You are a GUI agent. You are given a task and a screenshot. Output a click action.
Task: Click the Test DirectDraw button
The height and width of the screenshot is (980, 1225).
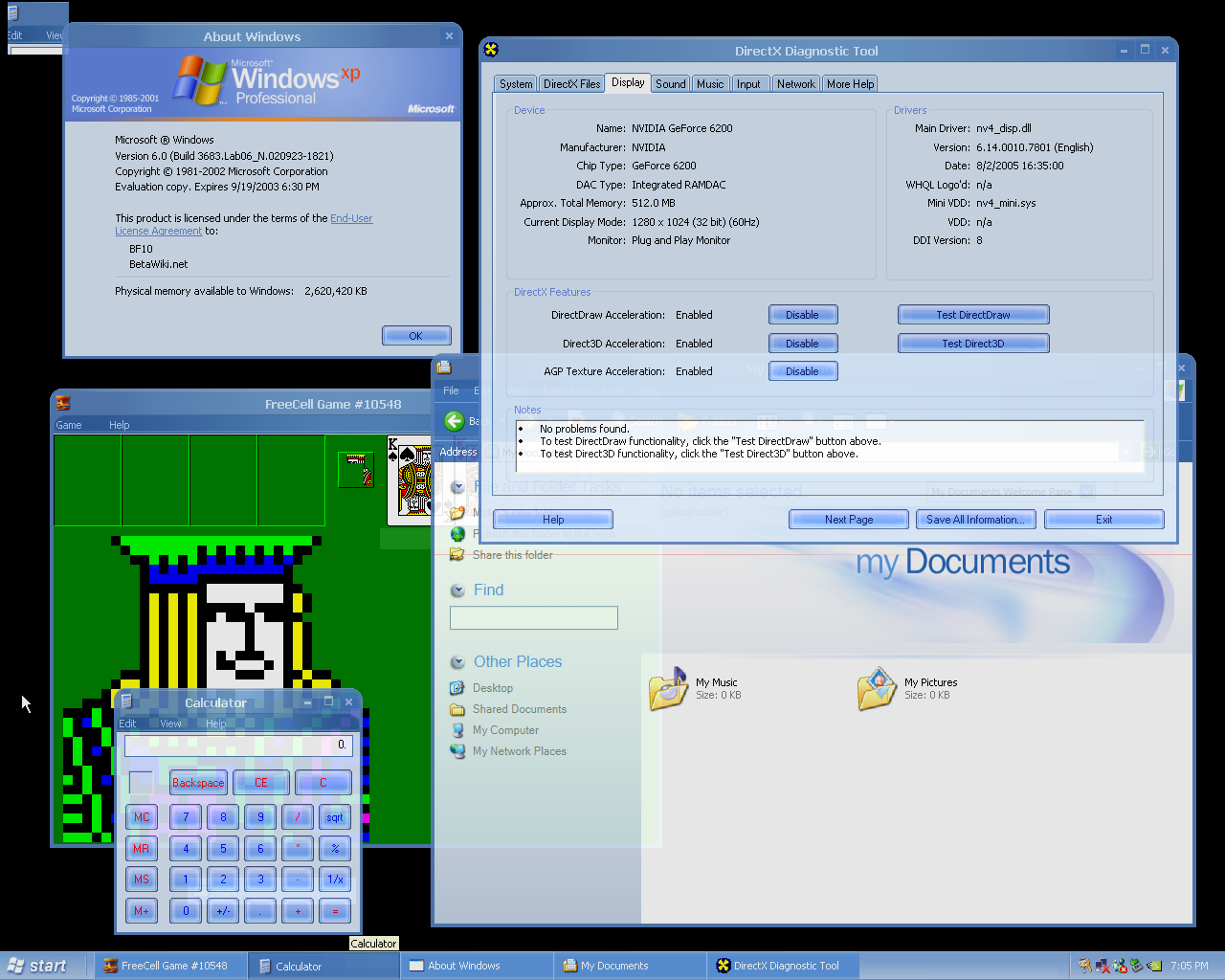(x=973, y=315)
